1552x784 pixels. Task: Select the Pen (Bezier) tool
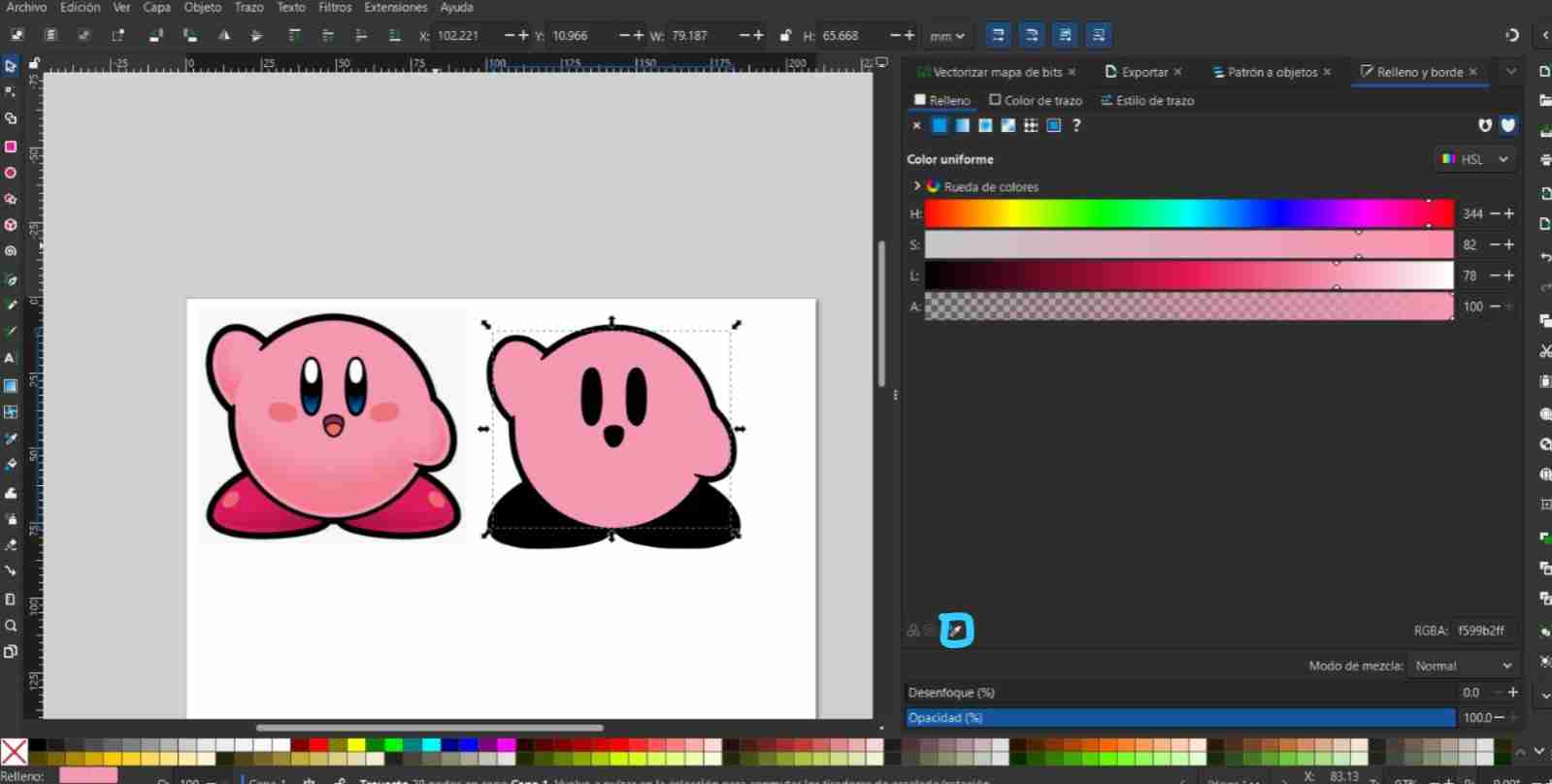(11, 279)
